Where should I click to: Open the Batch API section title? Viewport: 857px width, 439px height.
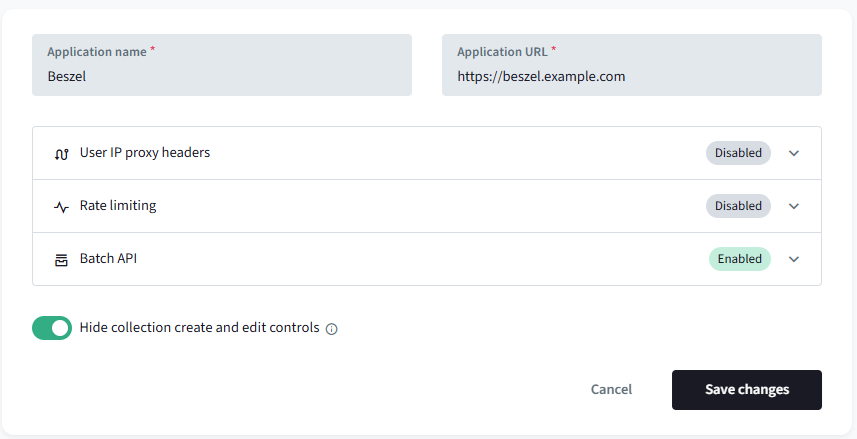point(108,259)
